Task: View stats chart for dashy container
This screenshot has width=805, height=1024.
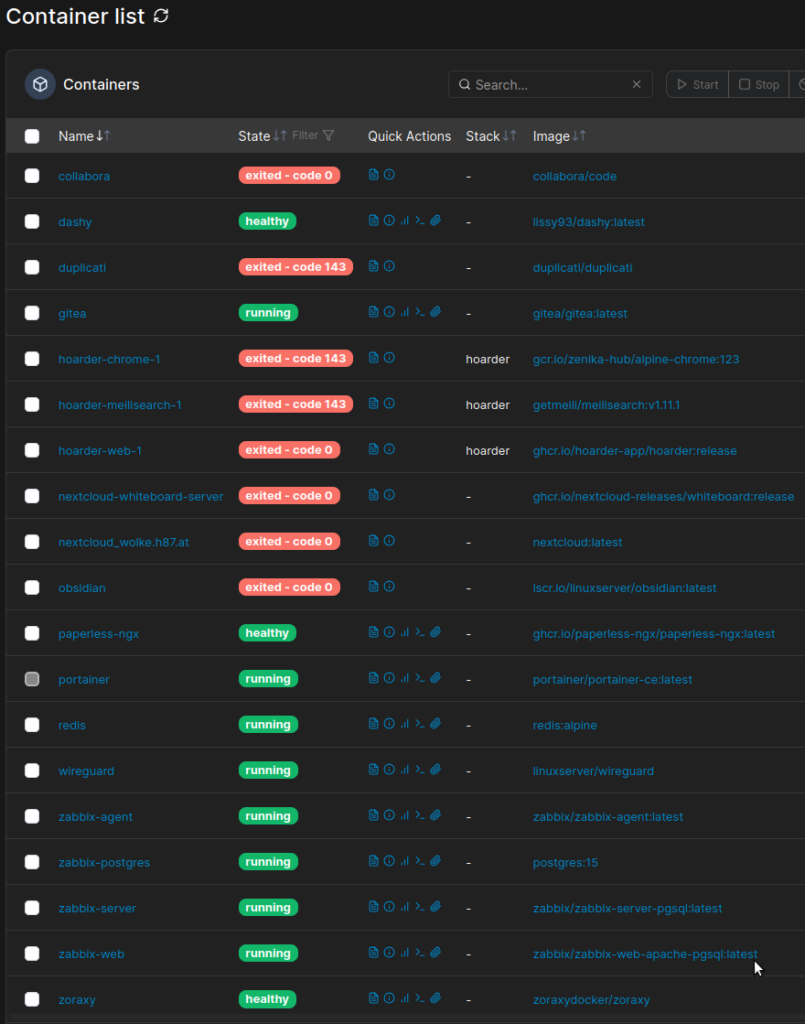Action: (x=405, y=220)
